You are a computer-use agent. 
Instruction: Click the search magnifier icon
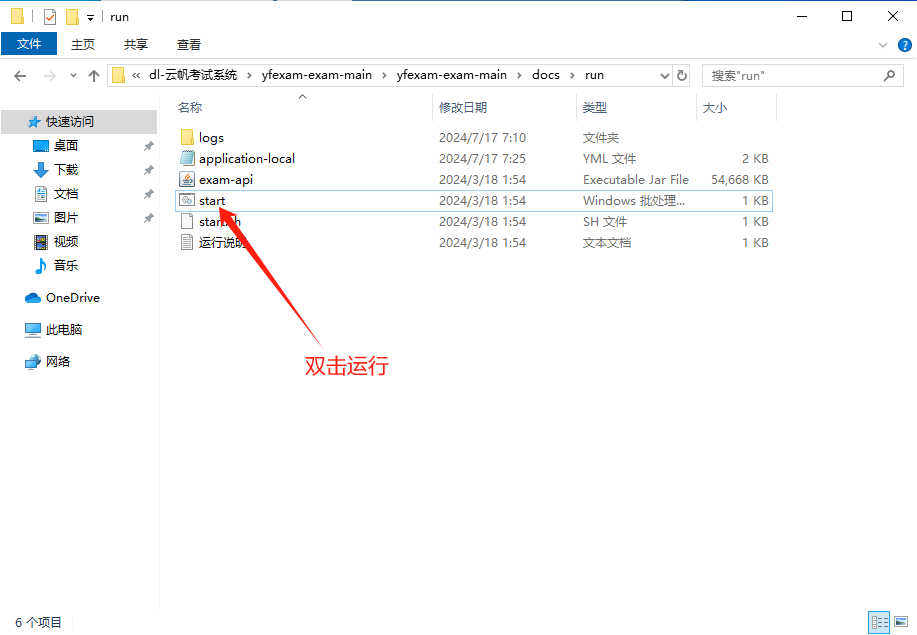tap(889, 76)
